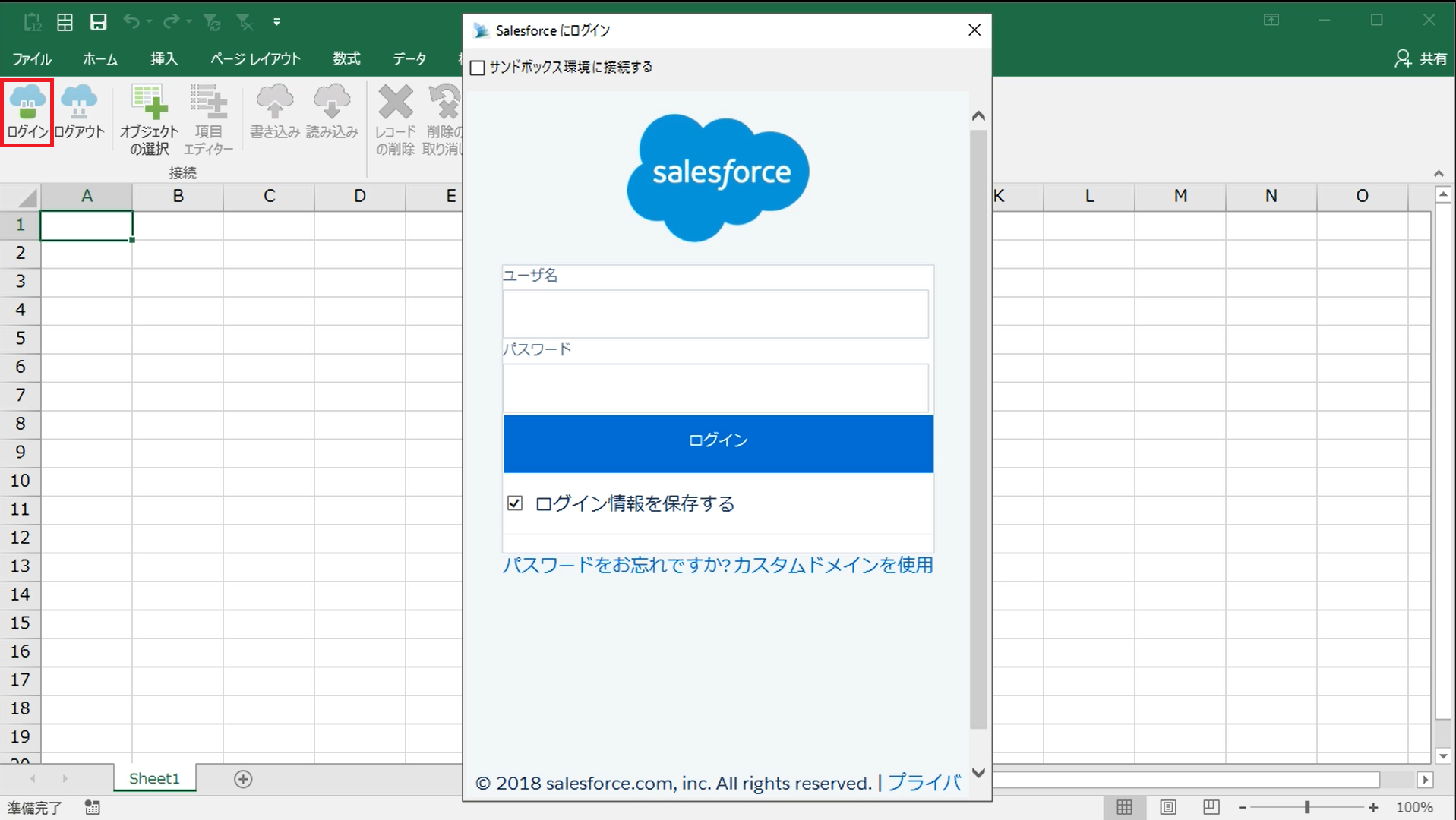Enable サンドボックス環境に接続する checkbox
Image resolution: width=1456 pixels, height=820 pixels.
478,68
